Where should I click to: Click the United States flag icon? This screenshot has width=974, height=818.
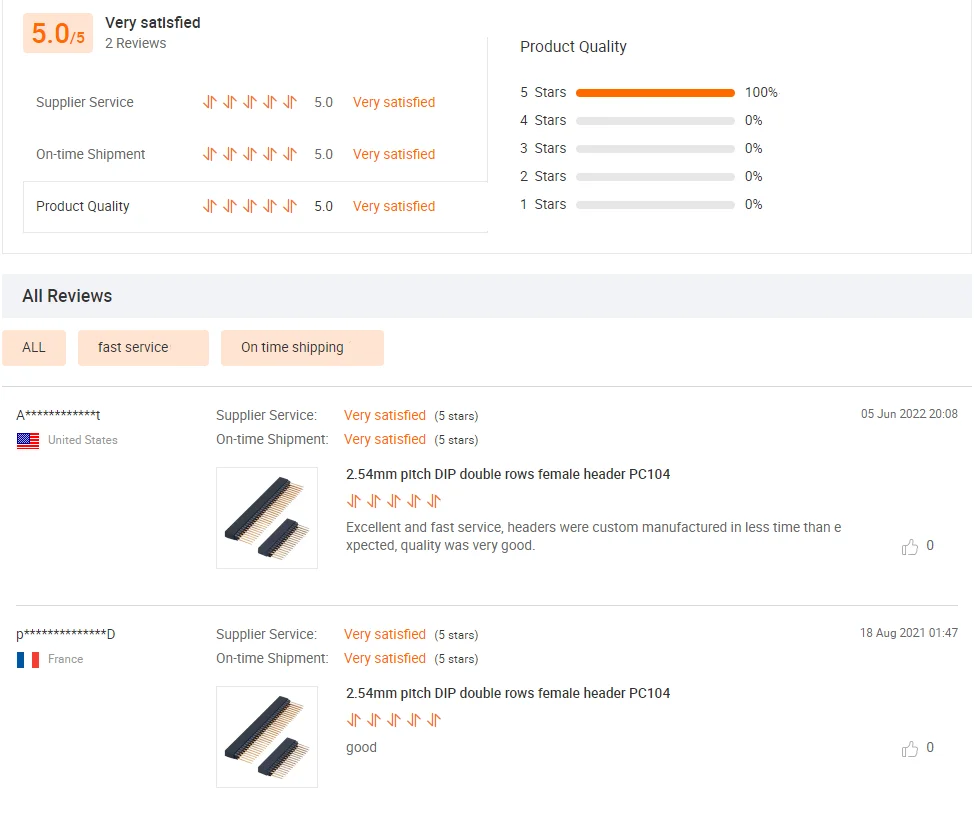click(28, 440)
